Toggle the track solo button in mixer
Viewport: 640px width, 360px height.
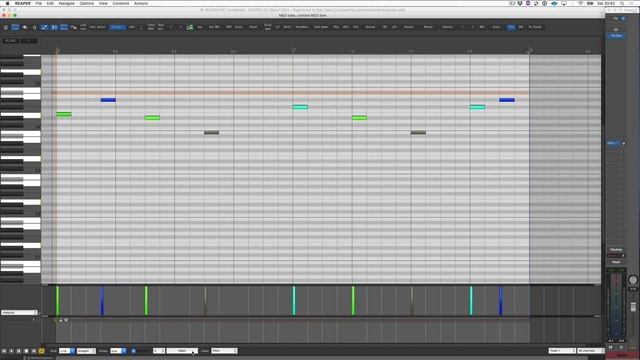(622, 347)
